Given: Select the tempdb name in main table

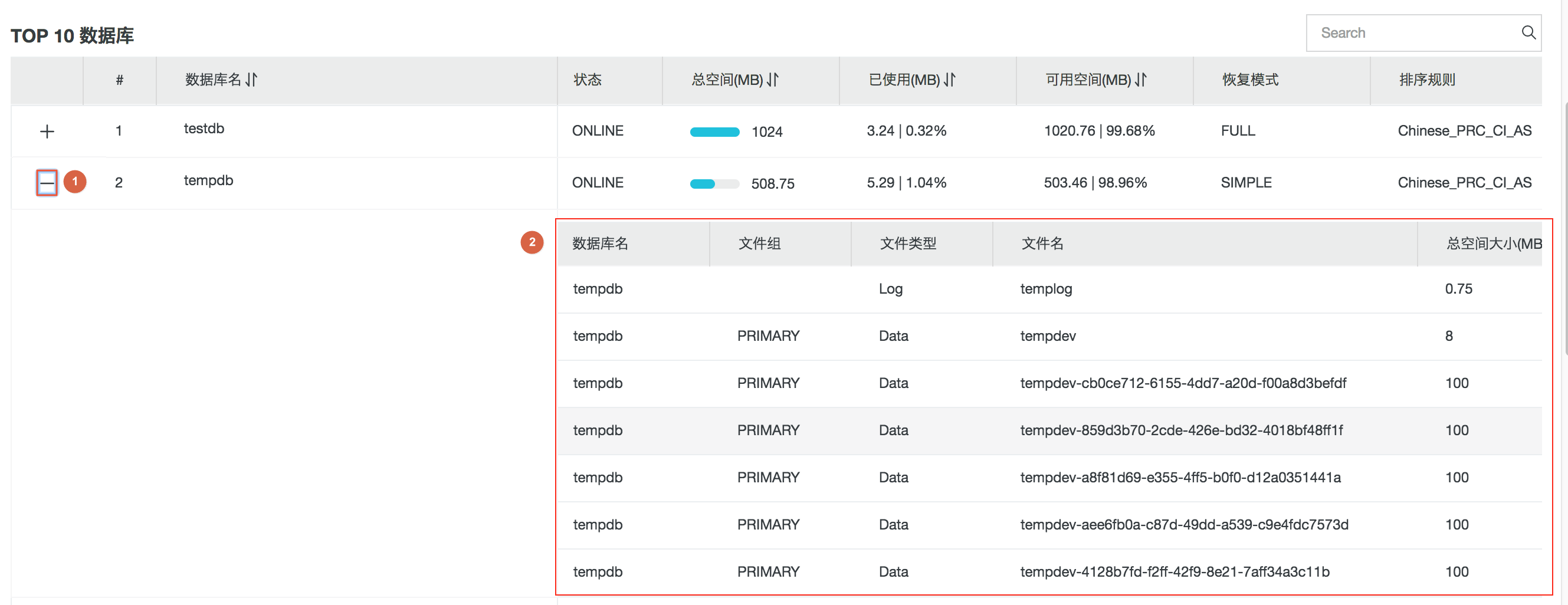Looking at the screenshot, I should pos(208,180).
